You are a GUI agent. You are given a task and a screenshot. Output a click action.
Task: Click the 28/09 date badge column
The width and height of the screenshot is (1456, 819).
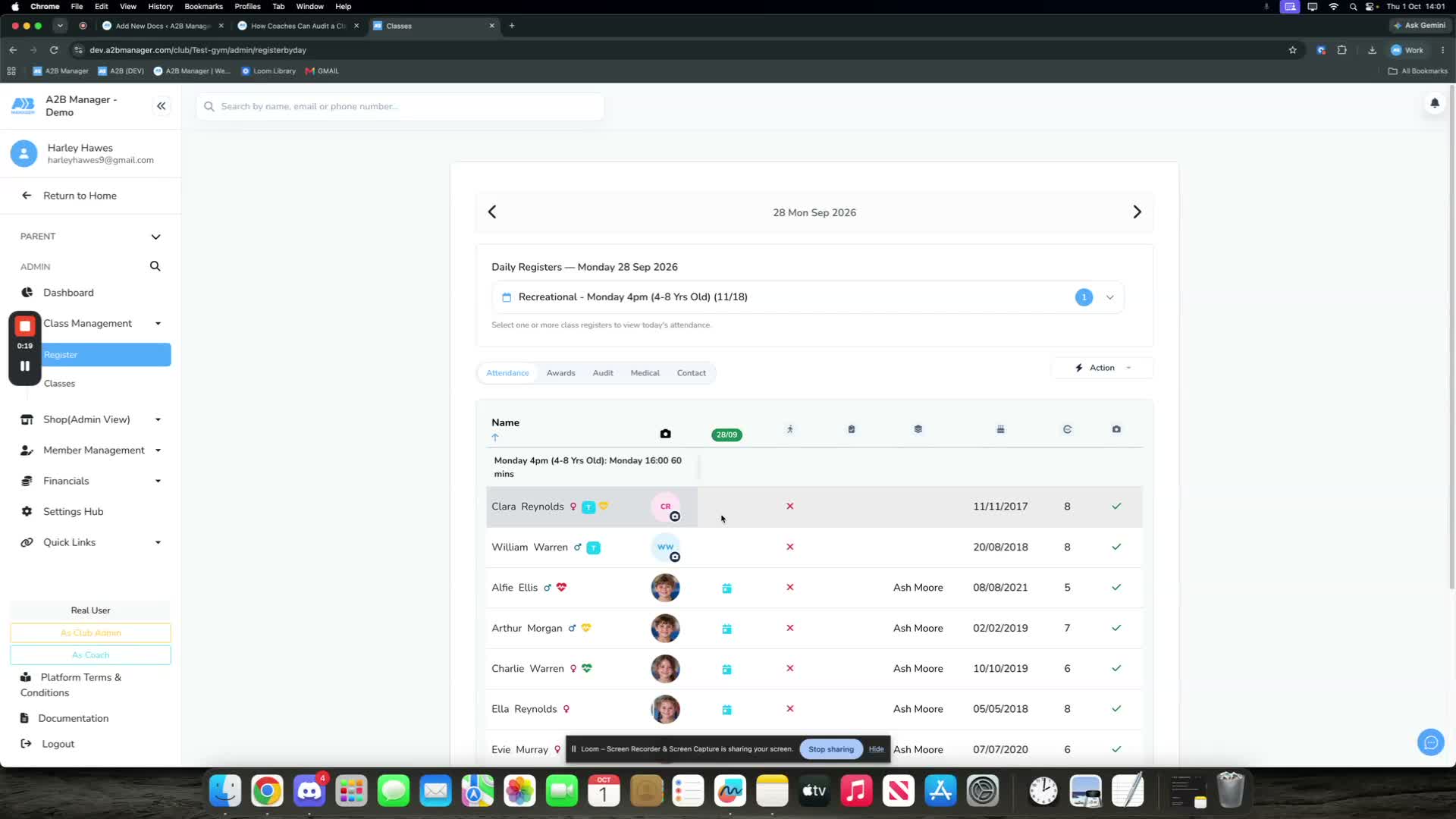726,435
